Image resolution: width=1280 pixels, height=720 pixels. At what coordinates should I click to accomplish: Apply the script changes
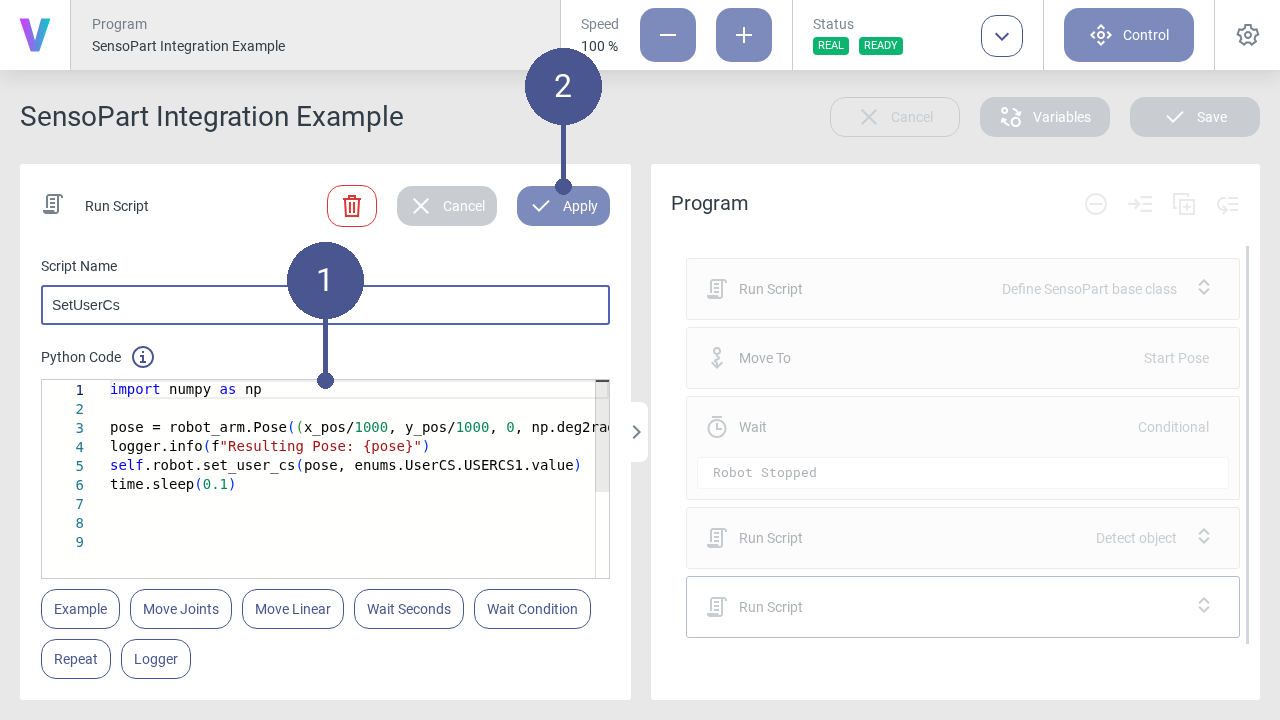(563, 206)
